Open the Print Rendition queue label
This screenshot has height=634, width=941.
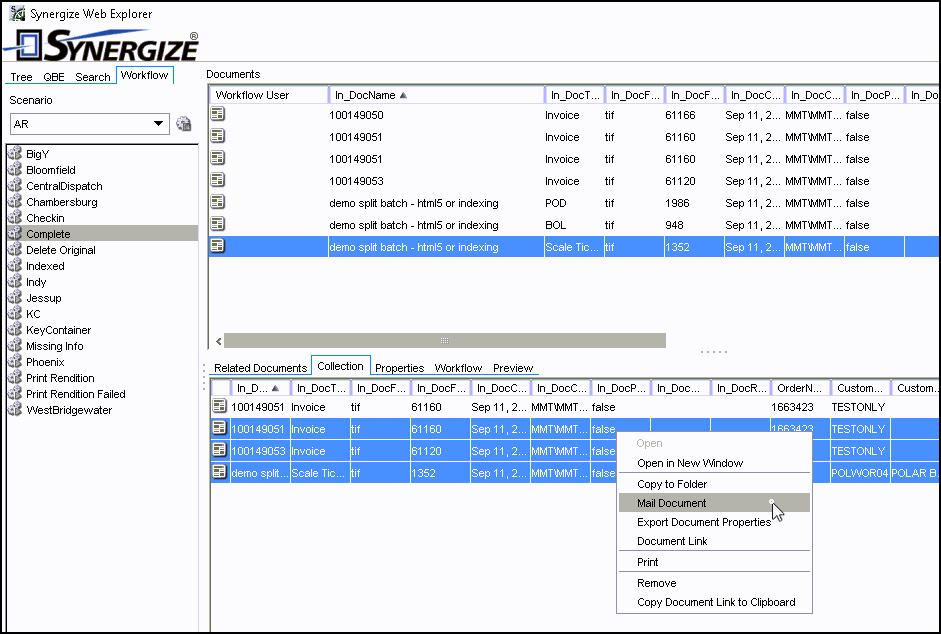tap(60, 378)
